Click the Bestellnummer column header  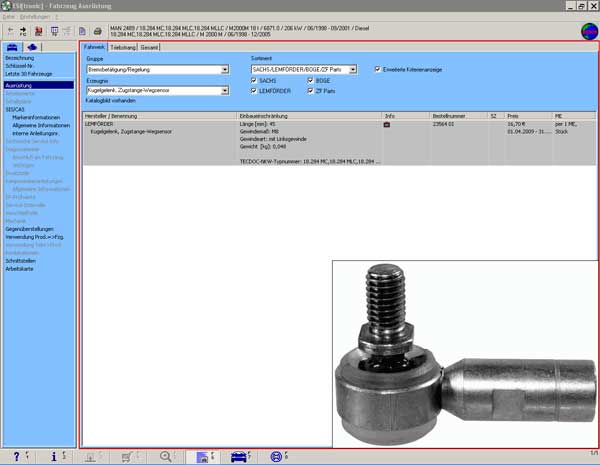(447, 116)
